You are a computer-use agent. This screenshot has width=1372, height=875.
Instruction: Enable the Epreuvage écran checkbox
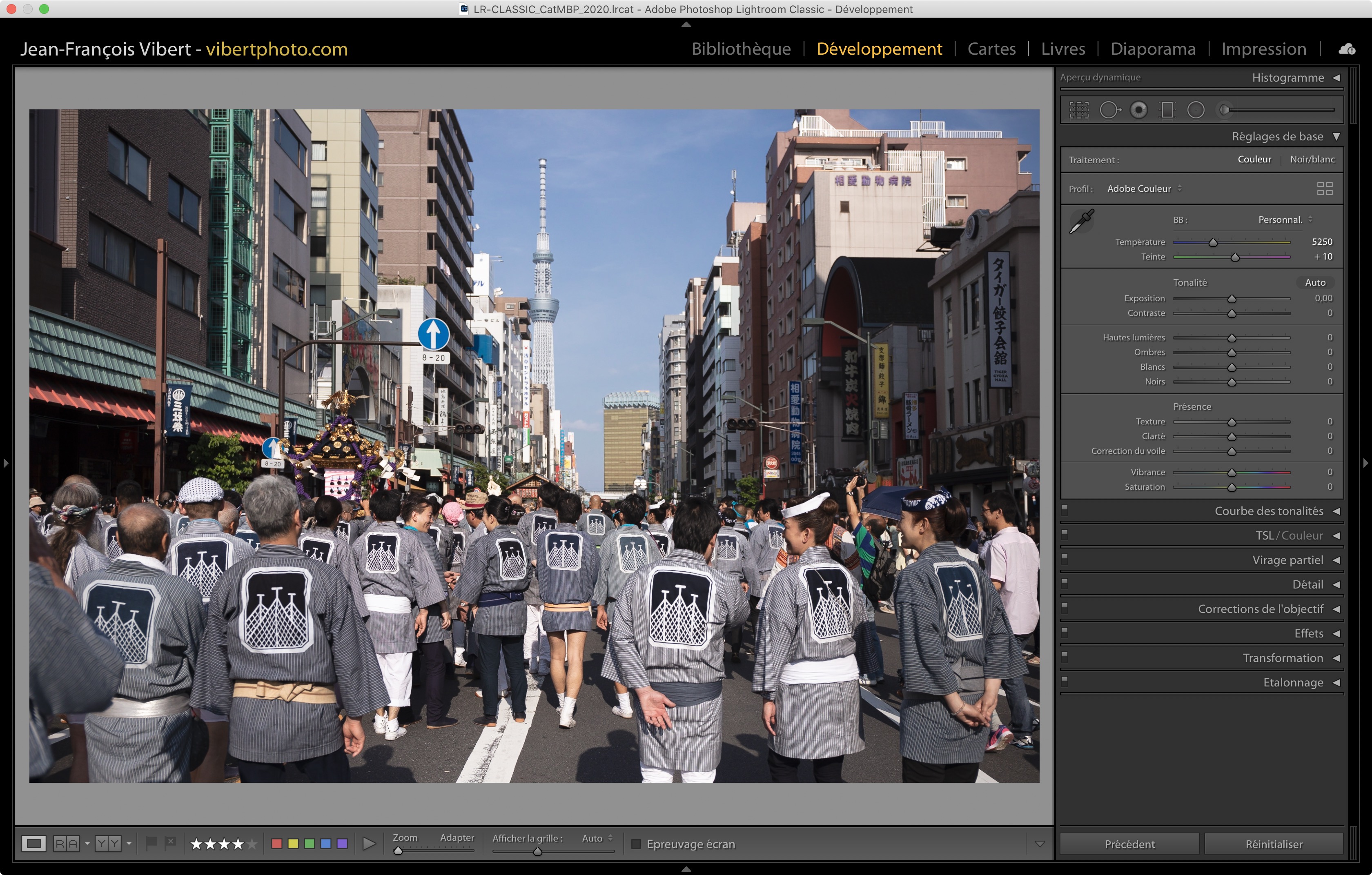[x=637, y=844]
